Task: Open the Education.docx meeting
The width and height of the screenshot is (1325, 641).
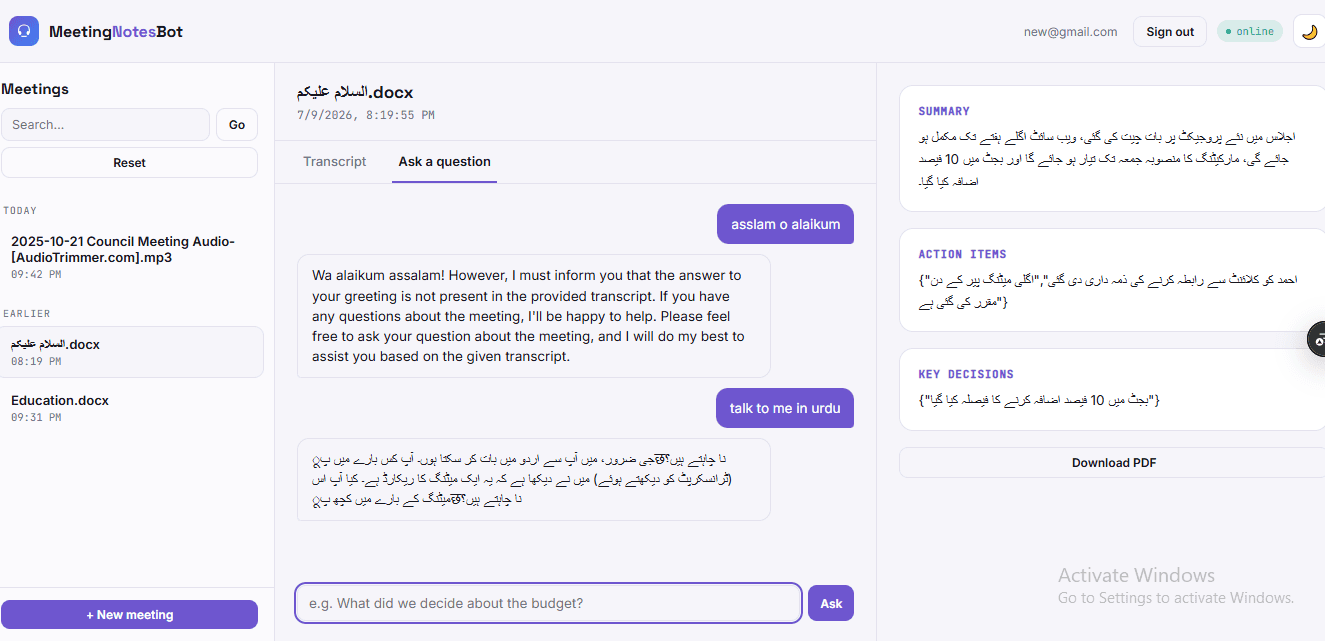Action: 132,408
